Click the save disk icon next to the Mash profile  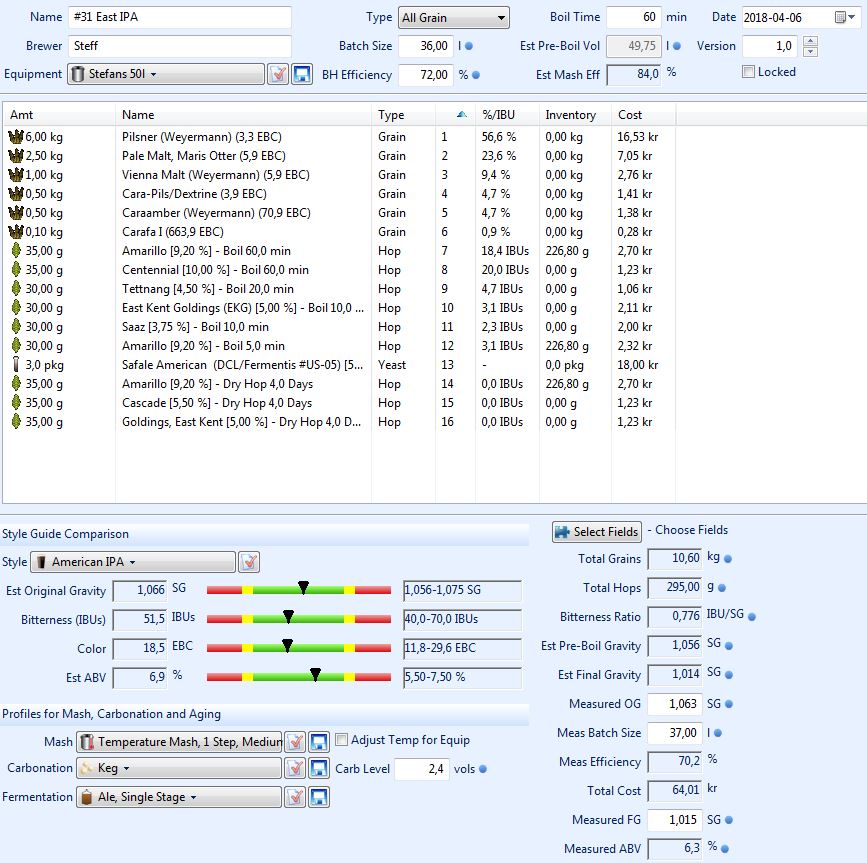tap(319, 741)
